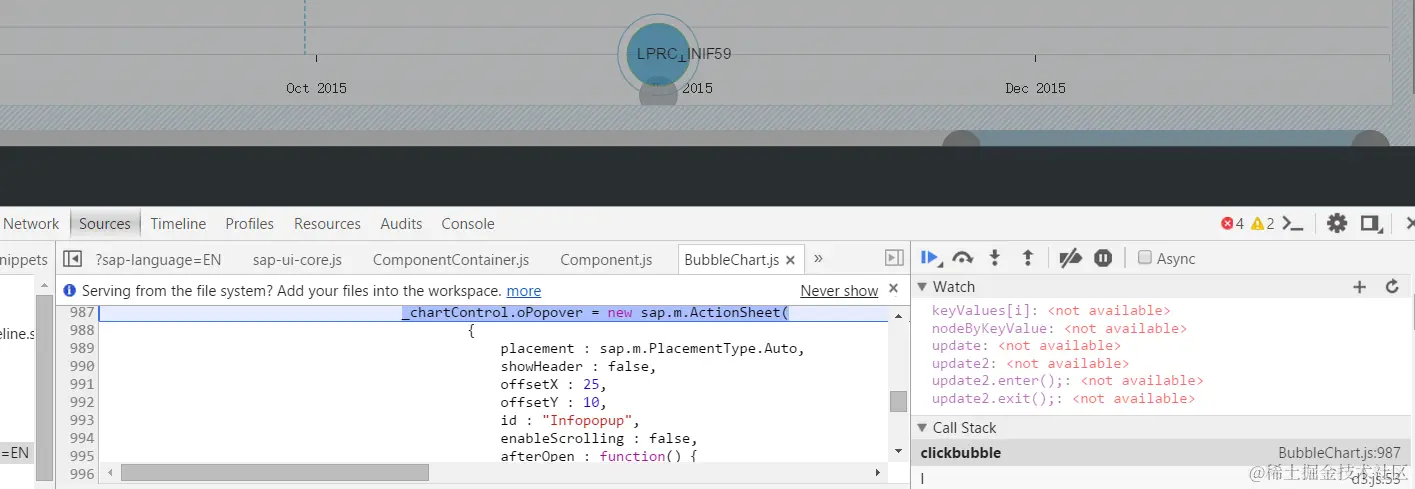1415x489 pixels.
Task: Open ComponentContainer.js file tab
Action: click(x=451, y=260)
